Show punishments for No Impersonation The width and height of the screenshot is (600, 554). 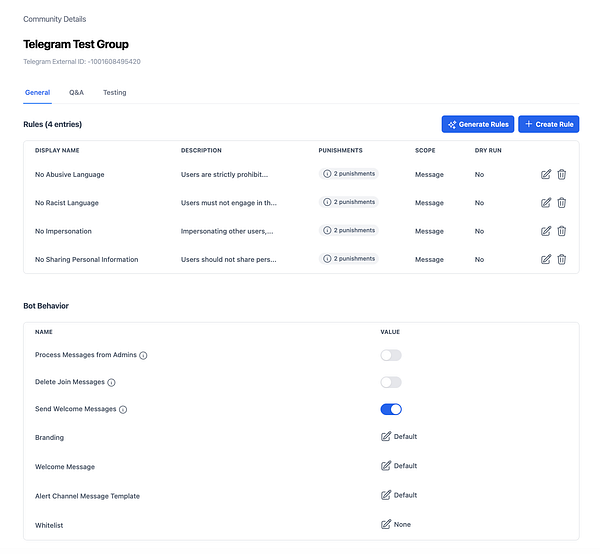click(349, 230)
